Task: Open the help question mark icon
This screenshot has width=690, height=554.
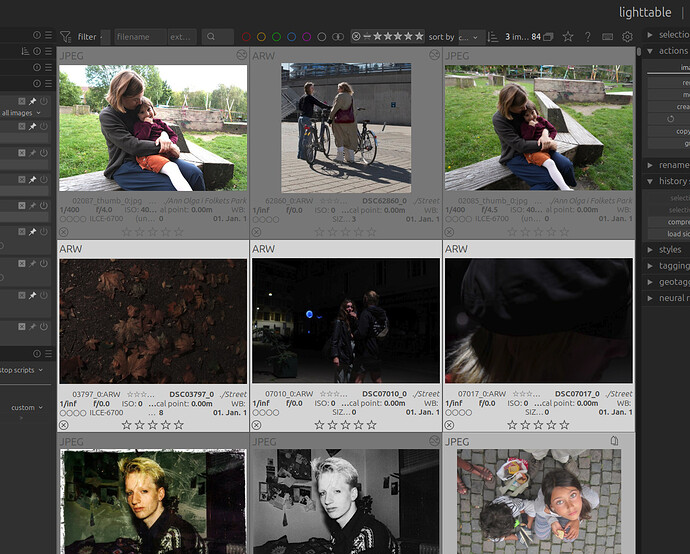Action: 587,37
